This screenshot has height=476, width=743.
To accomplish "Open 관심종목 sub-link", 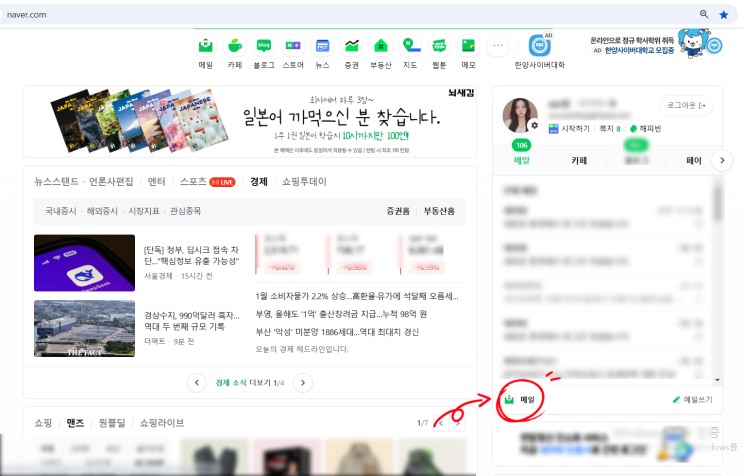I will 185,211.
